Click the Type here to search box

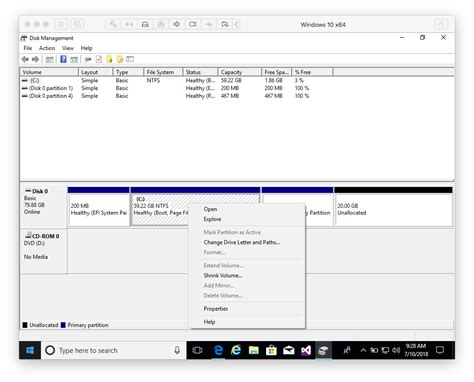coord(113,350)
